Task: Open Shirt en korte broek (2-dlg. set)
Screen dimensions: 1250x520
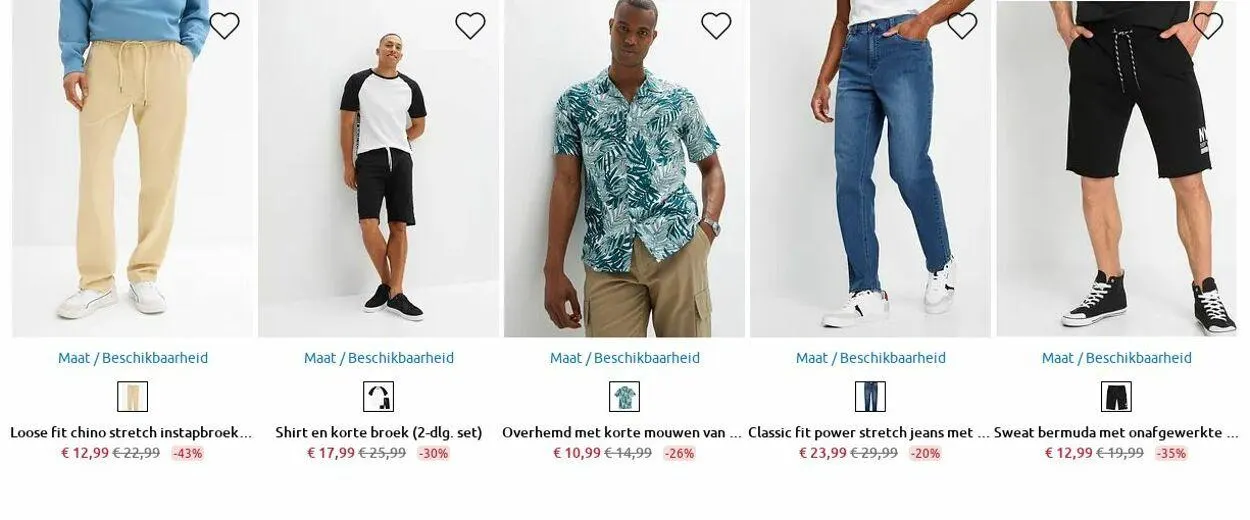Action: pos(379,433)
